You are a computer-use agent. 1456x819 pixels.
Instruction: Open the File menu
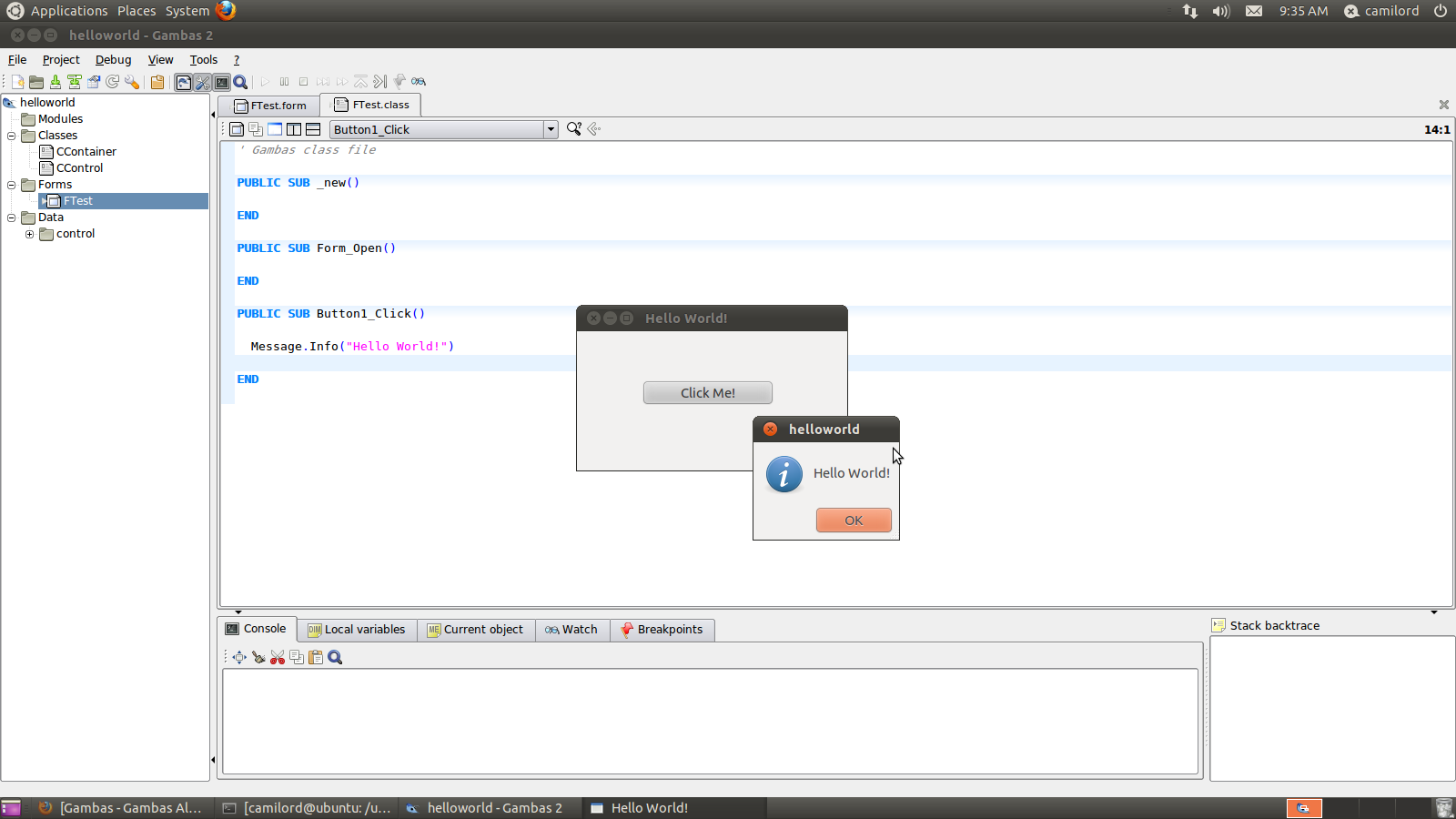[x=17, y=60]
